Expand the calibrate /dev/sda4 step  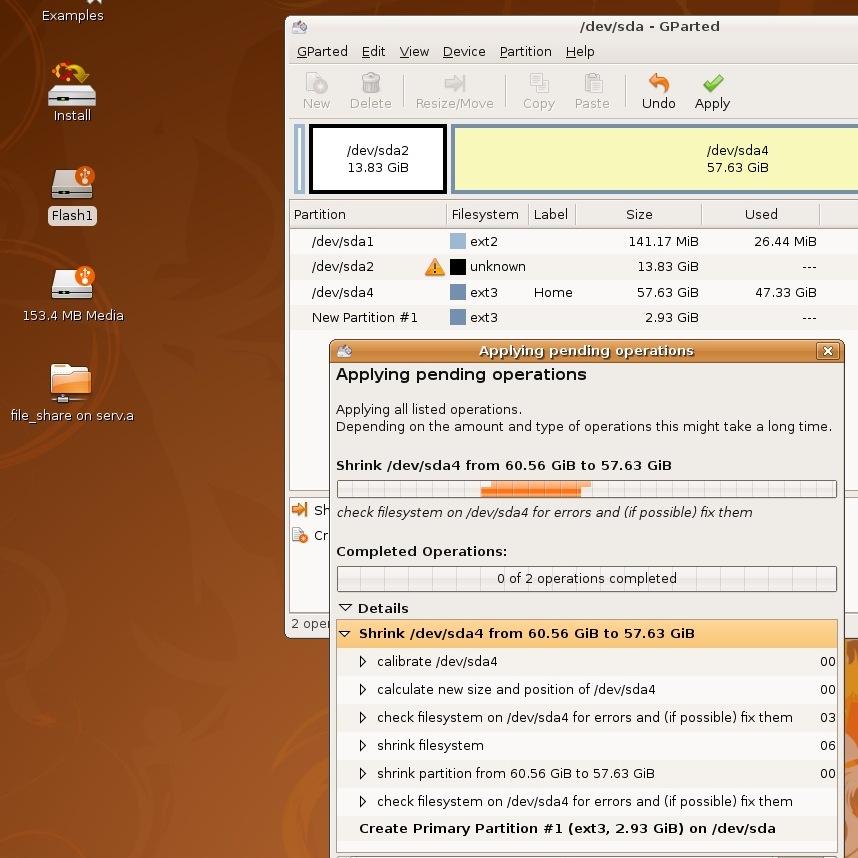click(364, 661)
